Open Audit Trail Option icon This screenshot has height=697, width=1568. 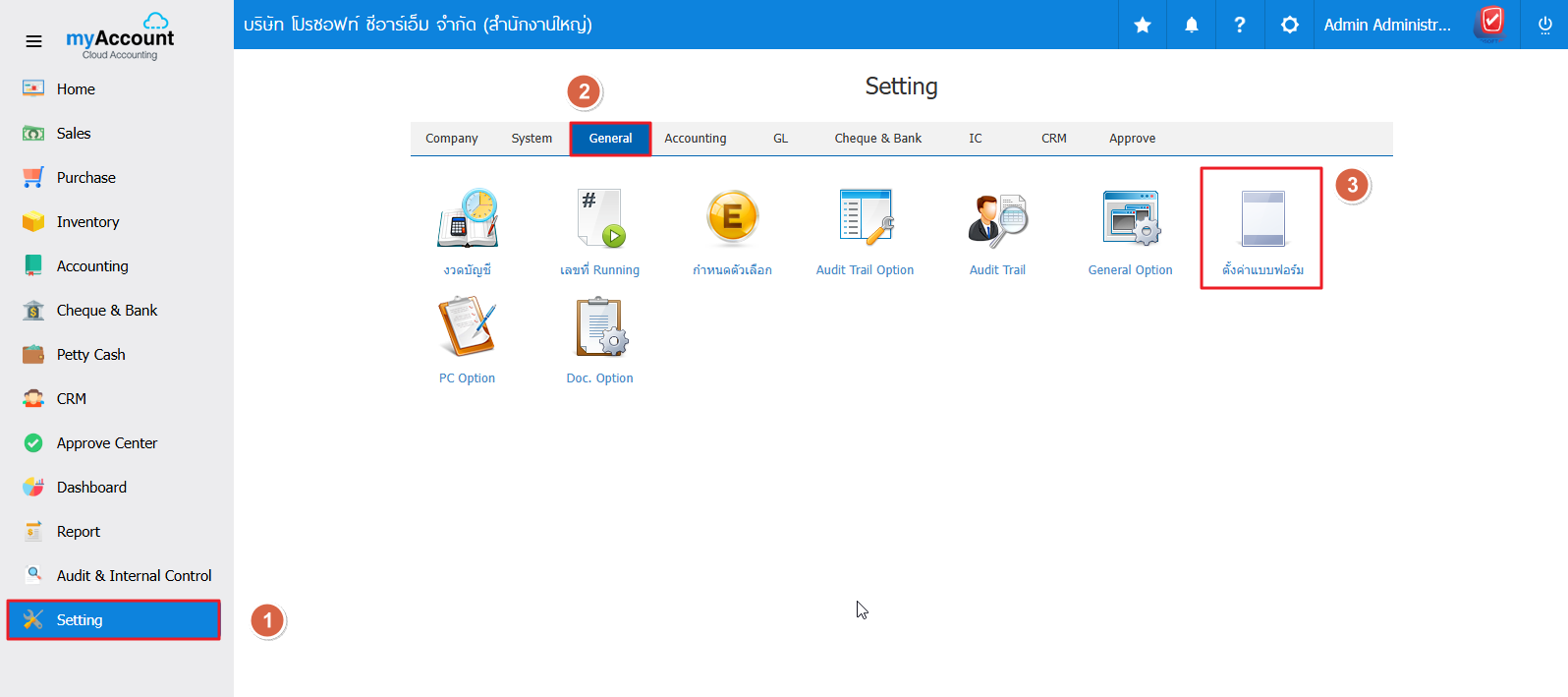coord(865,217)
